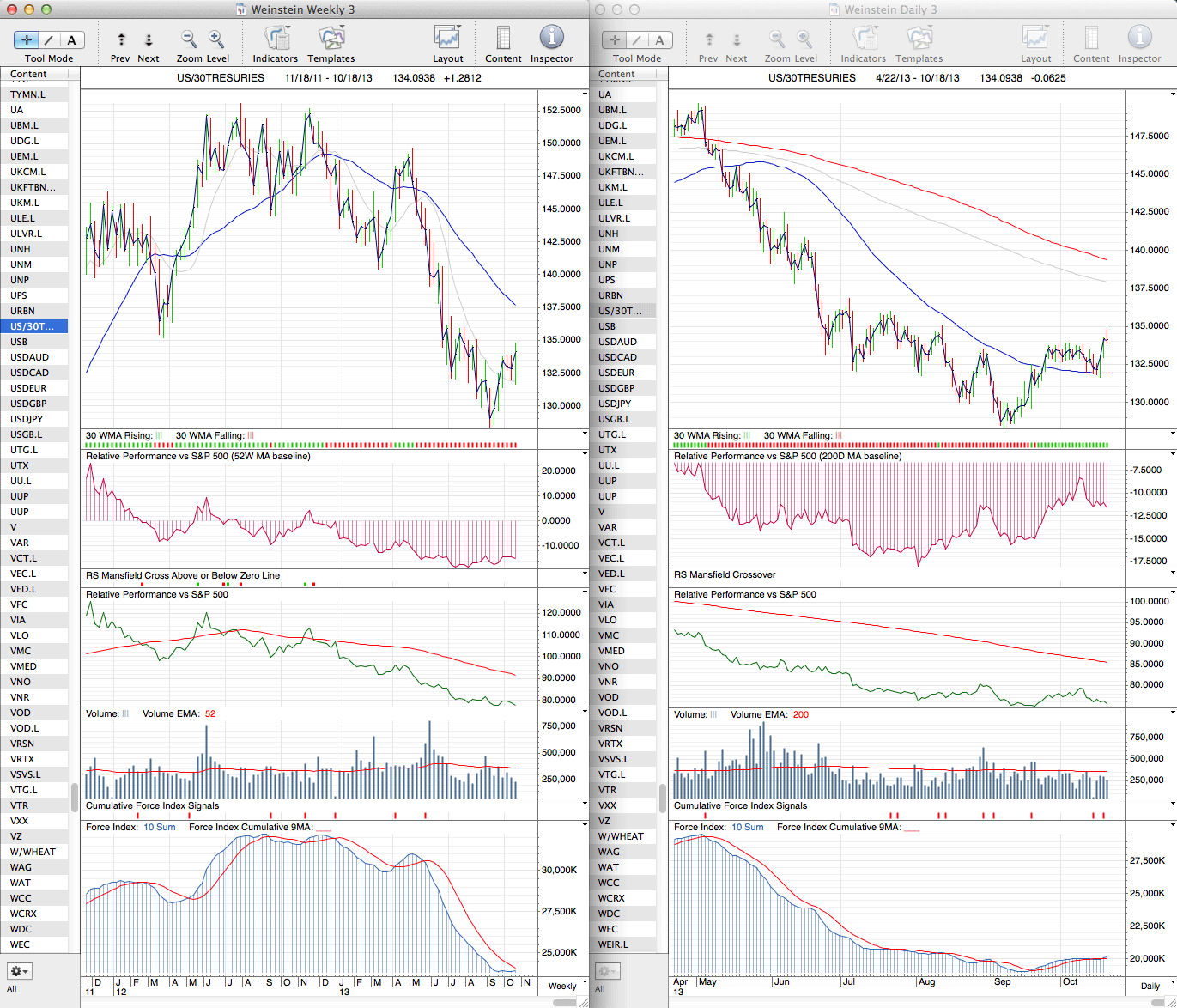
Task: Zoom out using the minus magnifier in Weekly toolbar
Action: [189, 39]
